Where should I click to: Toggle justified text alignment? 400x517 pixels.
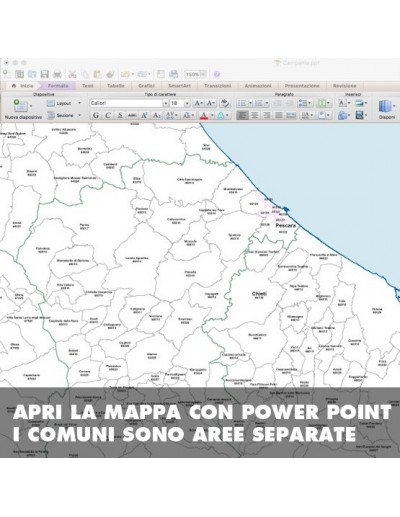coord(279,115)
